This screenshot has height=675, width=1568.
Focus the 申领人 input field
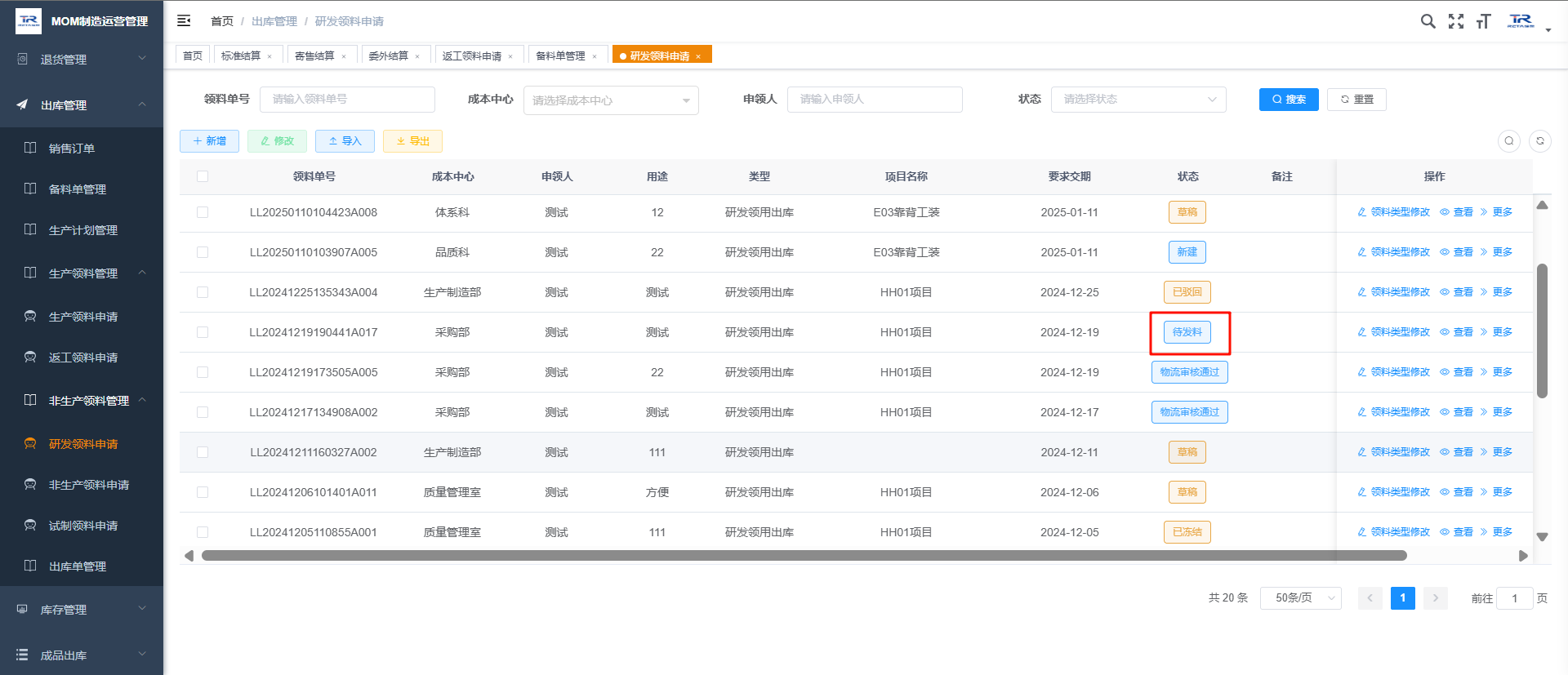[875, 100]
